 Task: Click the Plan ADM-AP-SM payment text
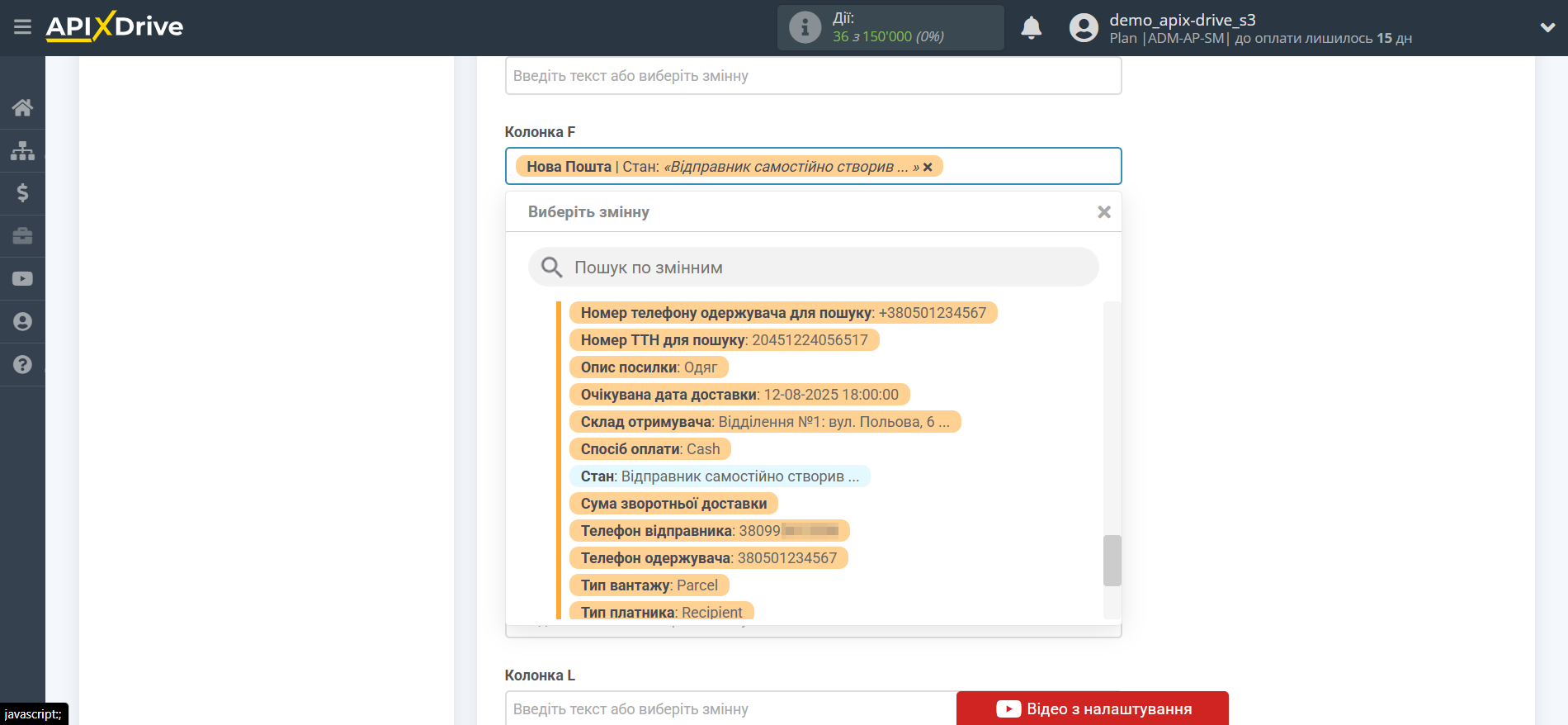[1260, 38]
